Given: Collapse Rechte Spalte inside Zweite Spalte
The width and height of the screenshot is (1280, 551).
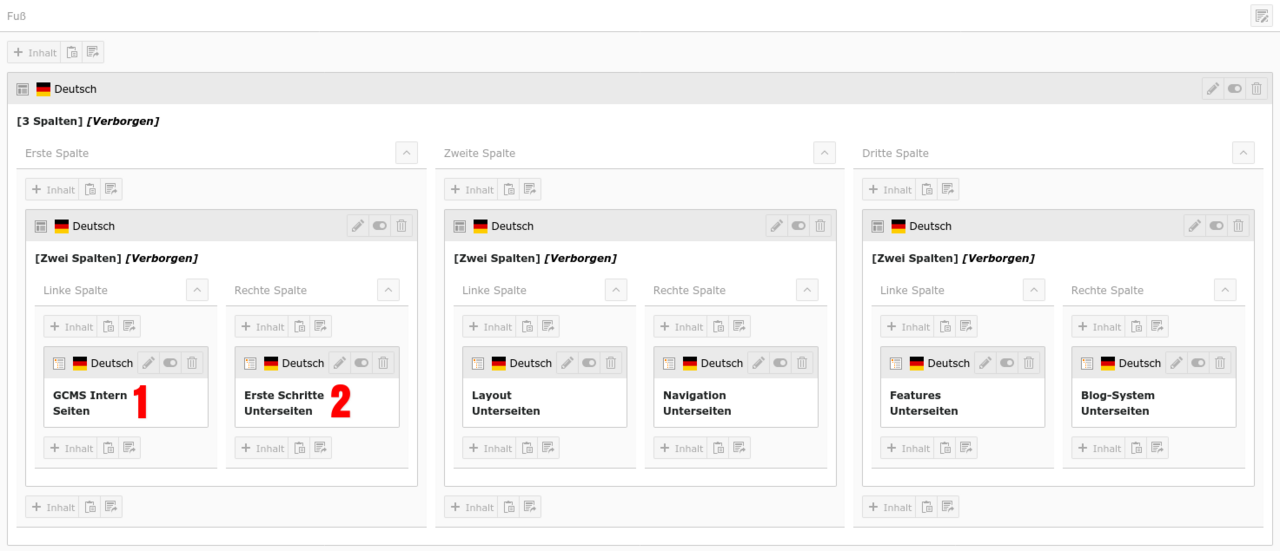Looking at the screenshot, I should point(807,290).
